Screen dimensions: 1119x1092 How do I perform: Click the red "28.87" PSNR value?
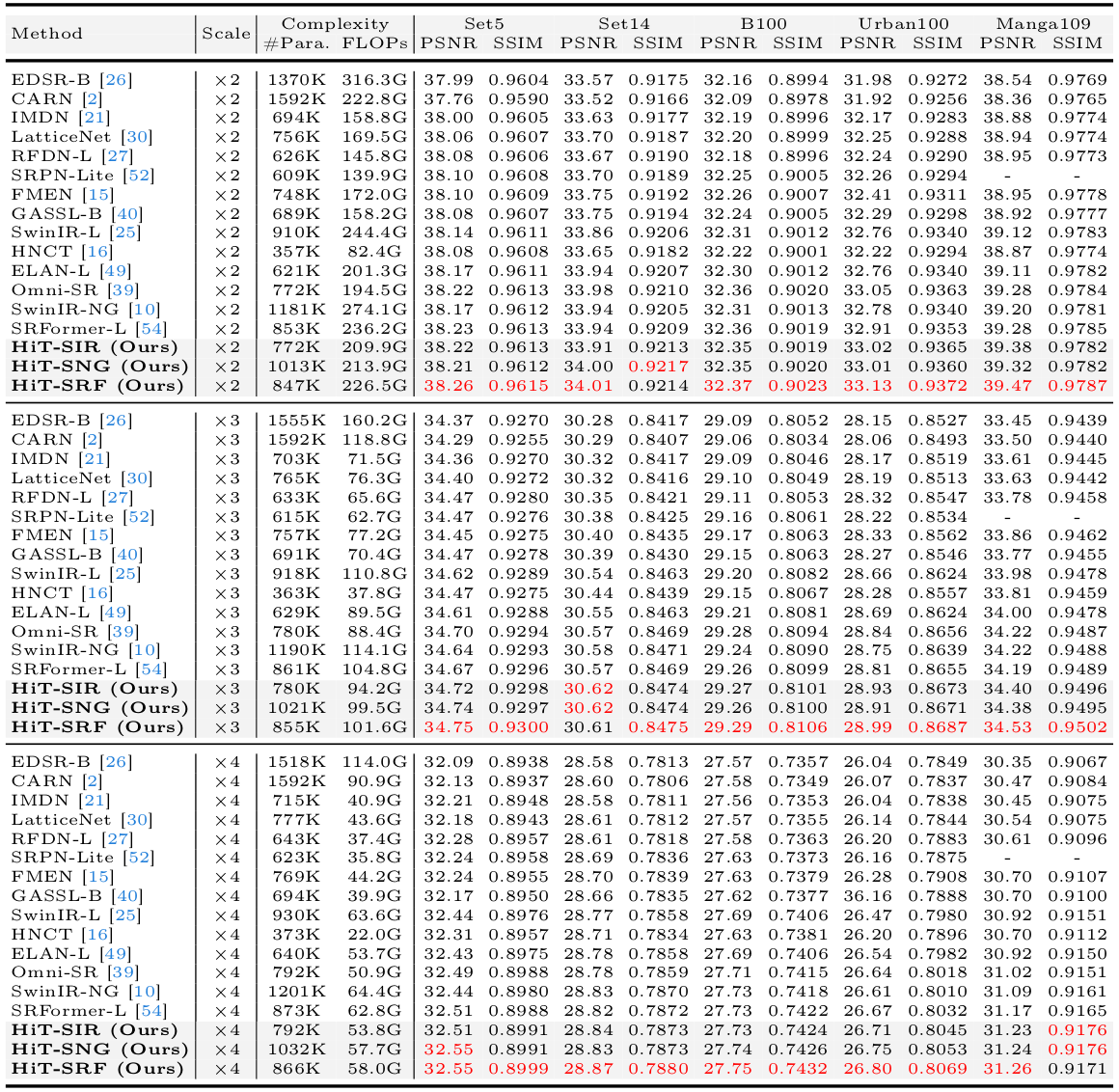[588, 1069]
